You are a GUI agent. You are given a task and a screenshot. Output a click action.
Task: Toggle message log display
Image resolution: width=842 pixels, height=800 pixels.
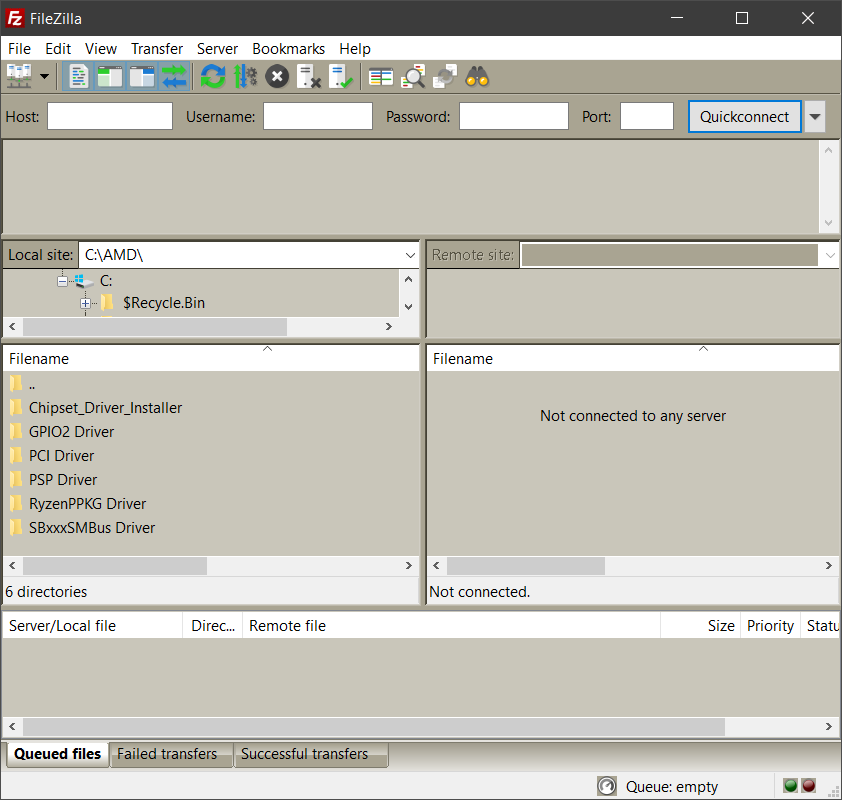(x=78, y=77)
